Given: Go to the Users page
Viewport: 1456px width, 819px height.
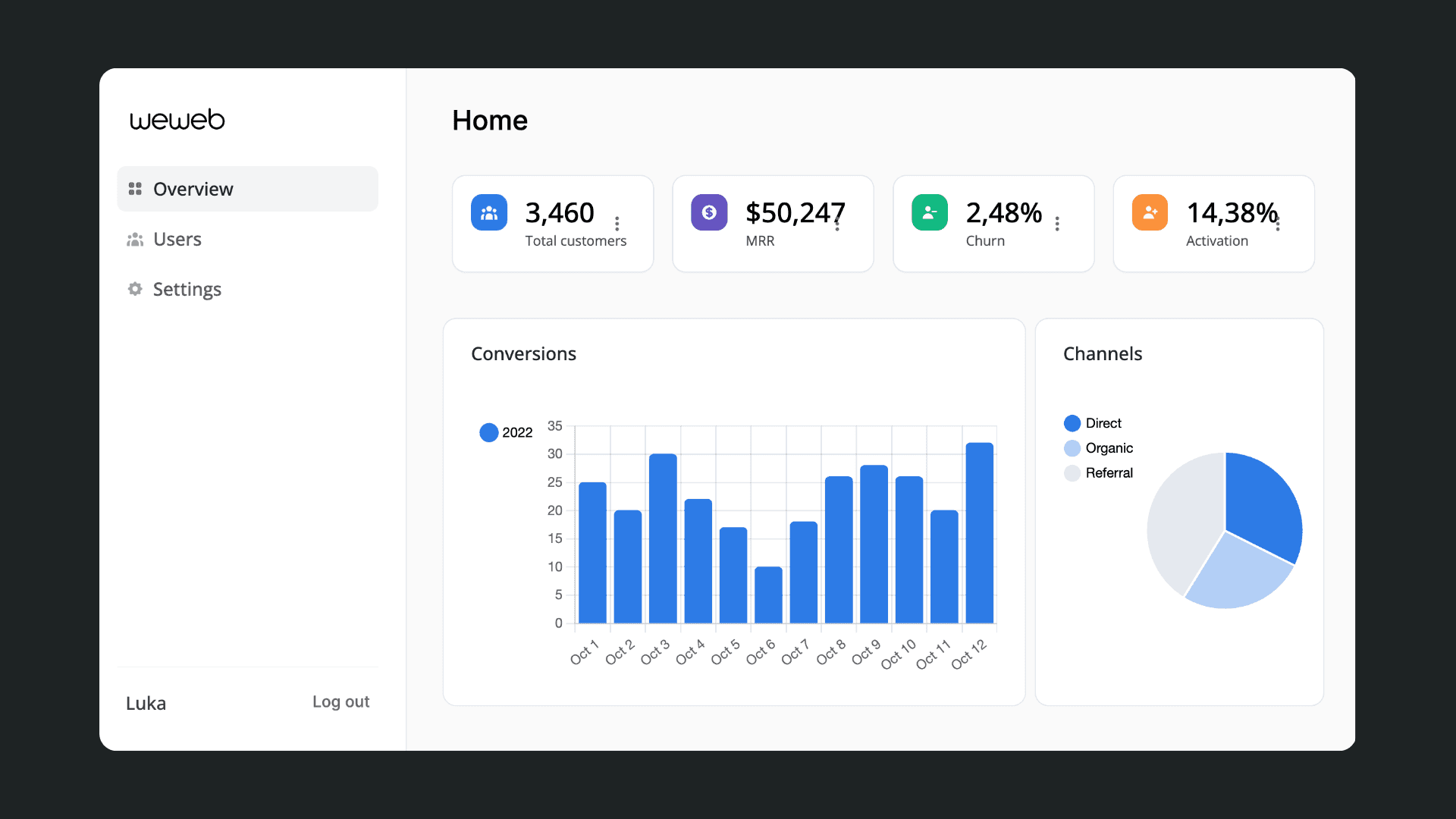Looking at the screenshot, I should [177, 240].
